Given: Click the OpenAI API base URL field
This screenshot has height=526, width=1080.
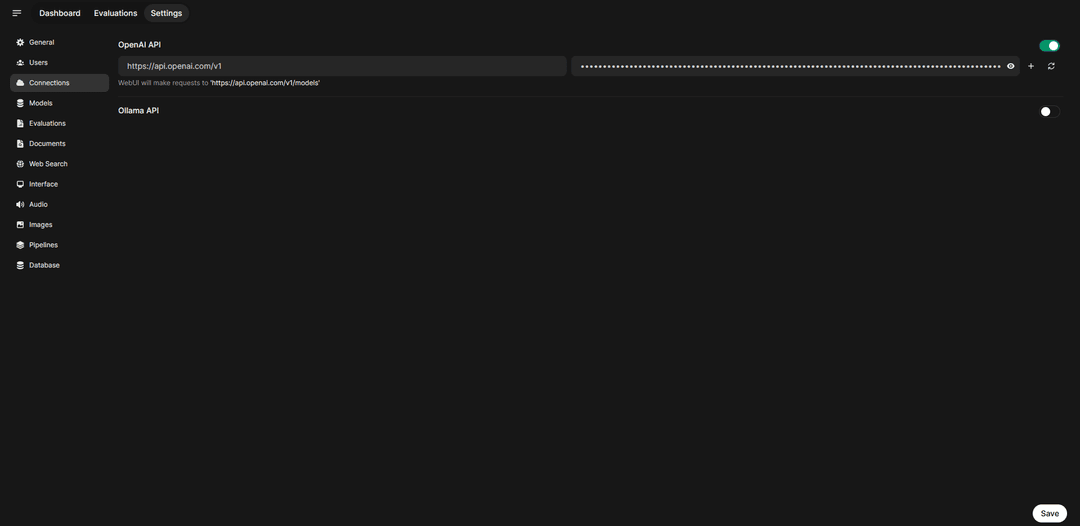Looking at the screenshot, I should 342,66.
